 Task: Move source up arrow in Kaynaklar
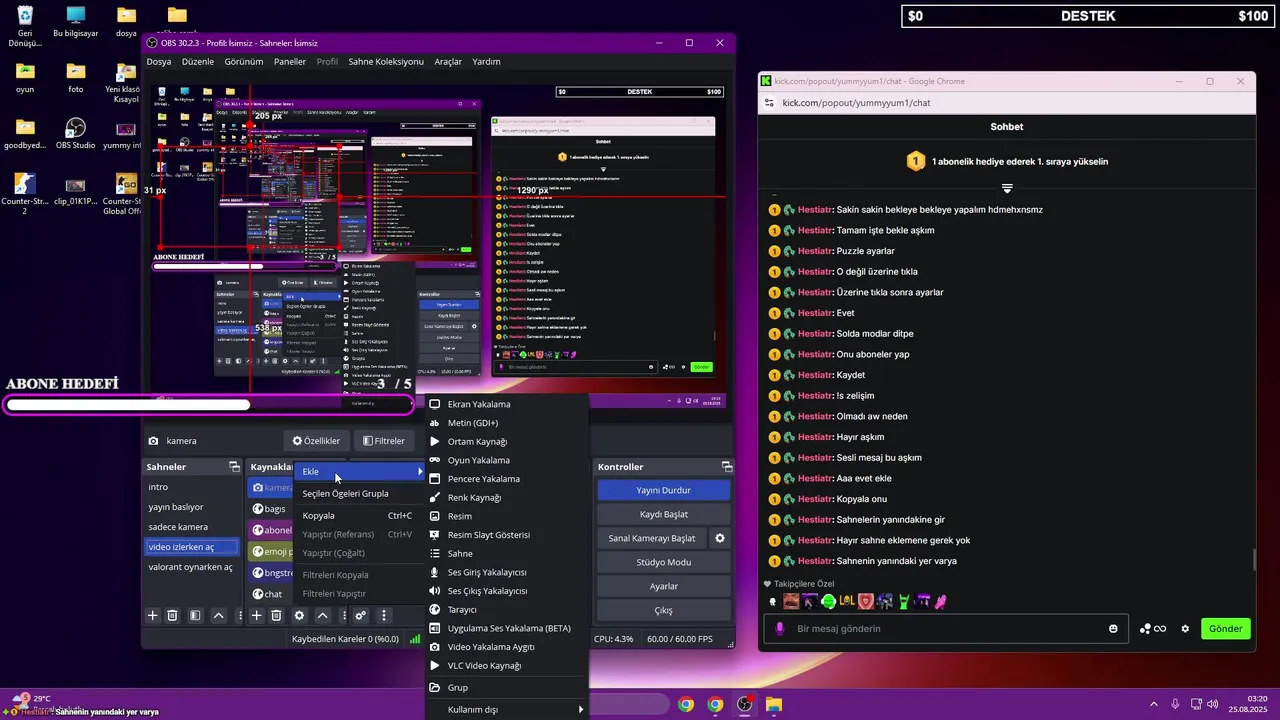(x=322, y=616)
